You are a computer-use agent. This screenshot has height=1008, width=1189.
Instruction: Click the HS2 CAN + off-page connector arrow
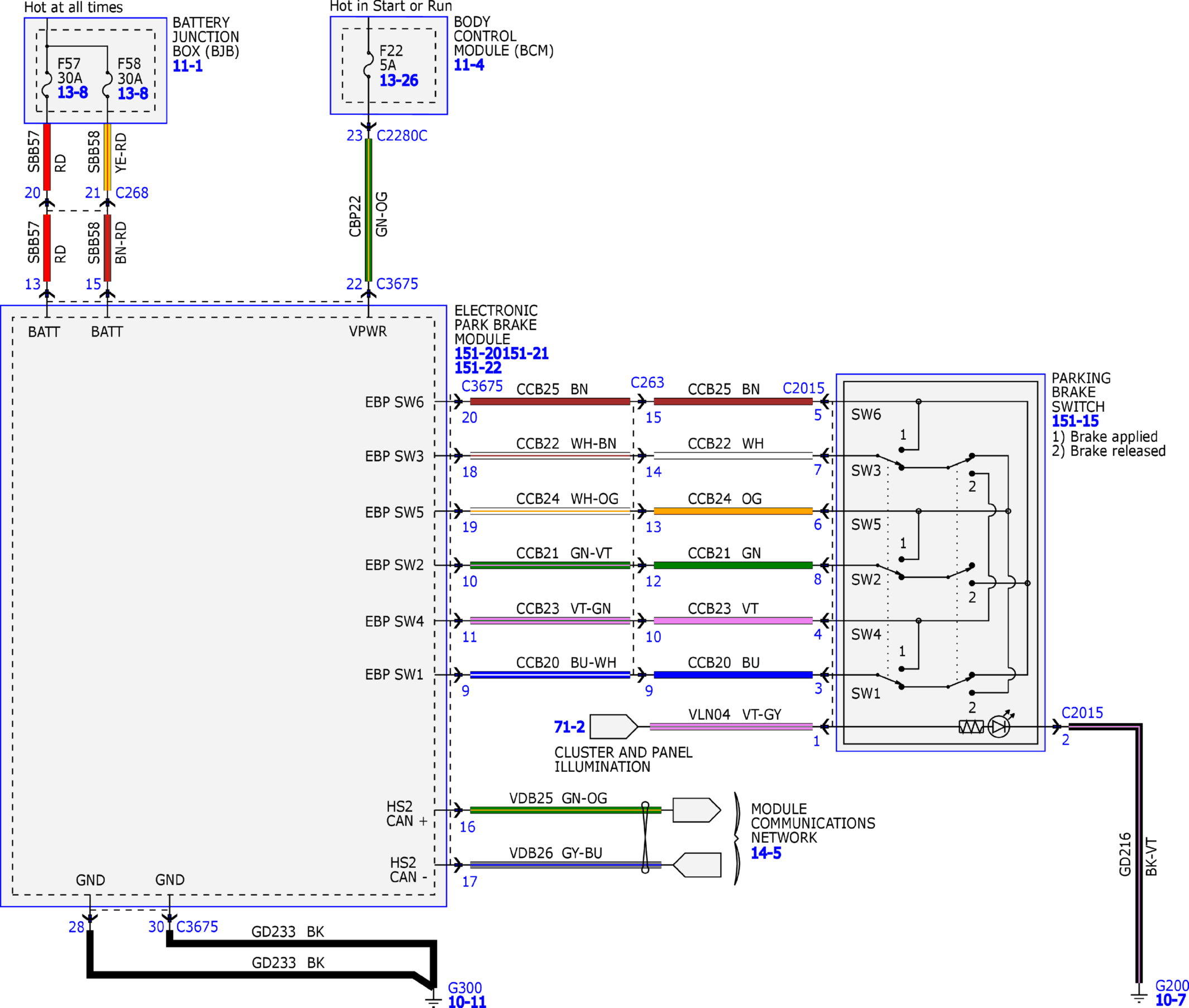pyautogui.click(x=697, y=810)
